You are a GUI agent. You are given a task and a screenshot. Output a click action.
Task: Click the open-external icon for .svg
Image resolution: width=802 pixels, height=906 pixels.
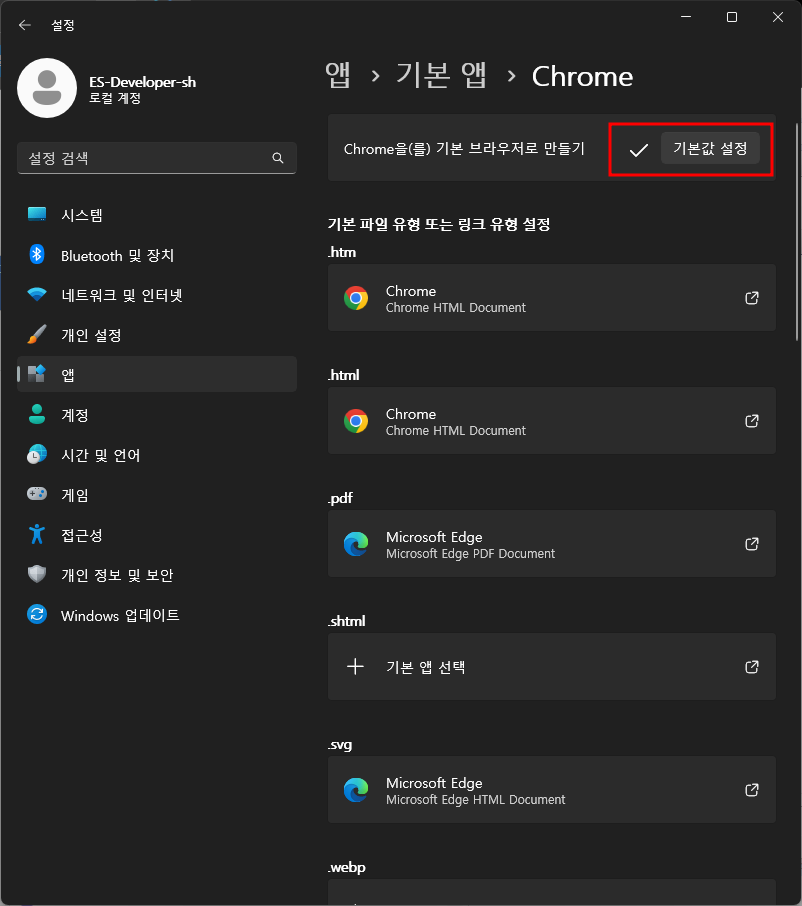click(x=752, y=790)
